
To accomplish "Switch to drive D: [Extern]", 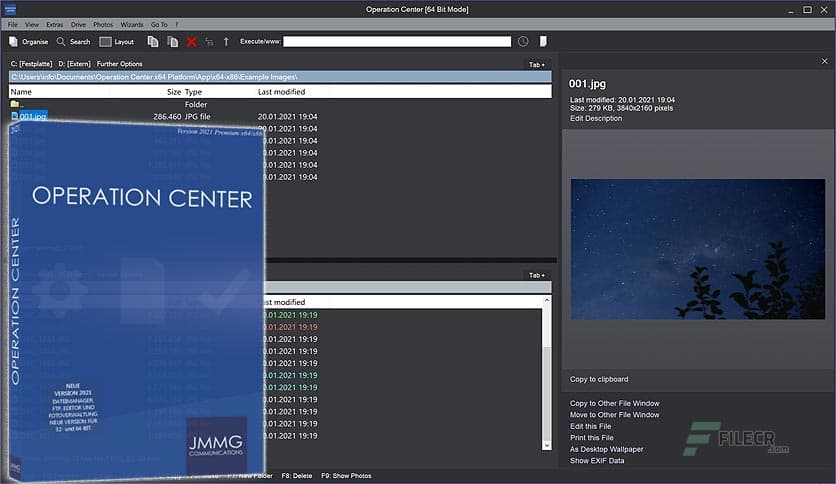I will tap(75, 64).
